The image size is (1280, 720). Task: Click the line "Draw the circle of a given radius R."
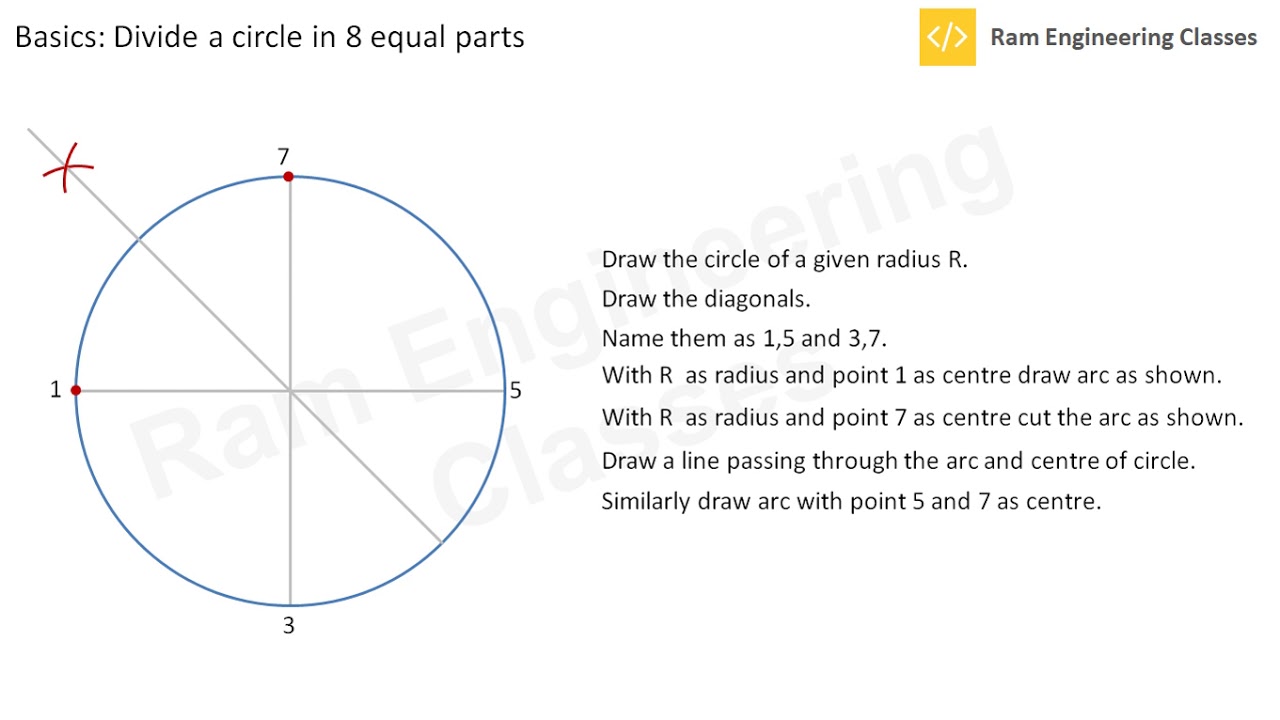click(x=784, y=260)
